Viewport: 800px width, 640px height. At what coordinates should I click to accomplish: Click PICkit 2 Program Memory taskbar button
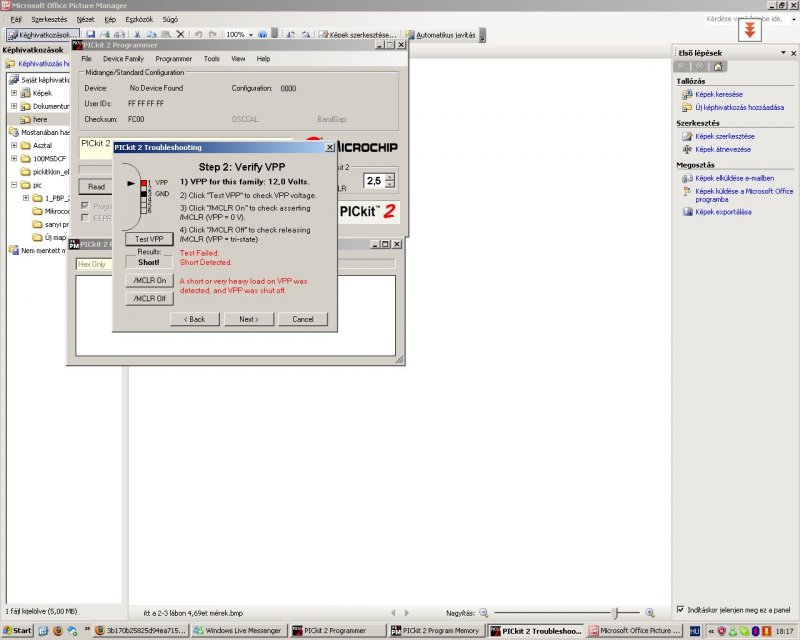tap(435, 631)
